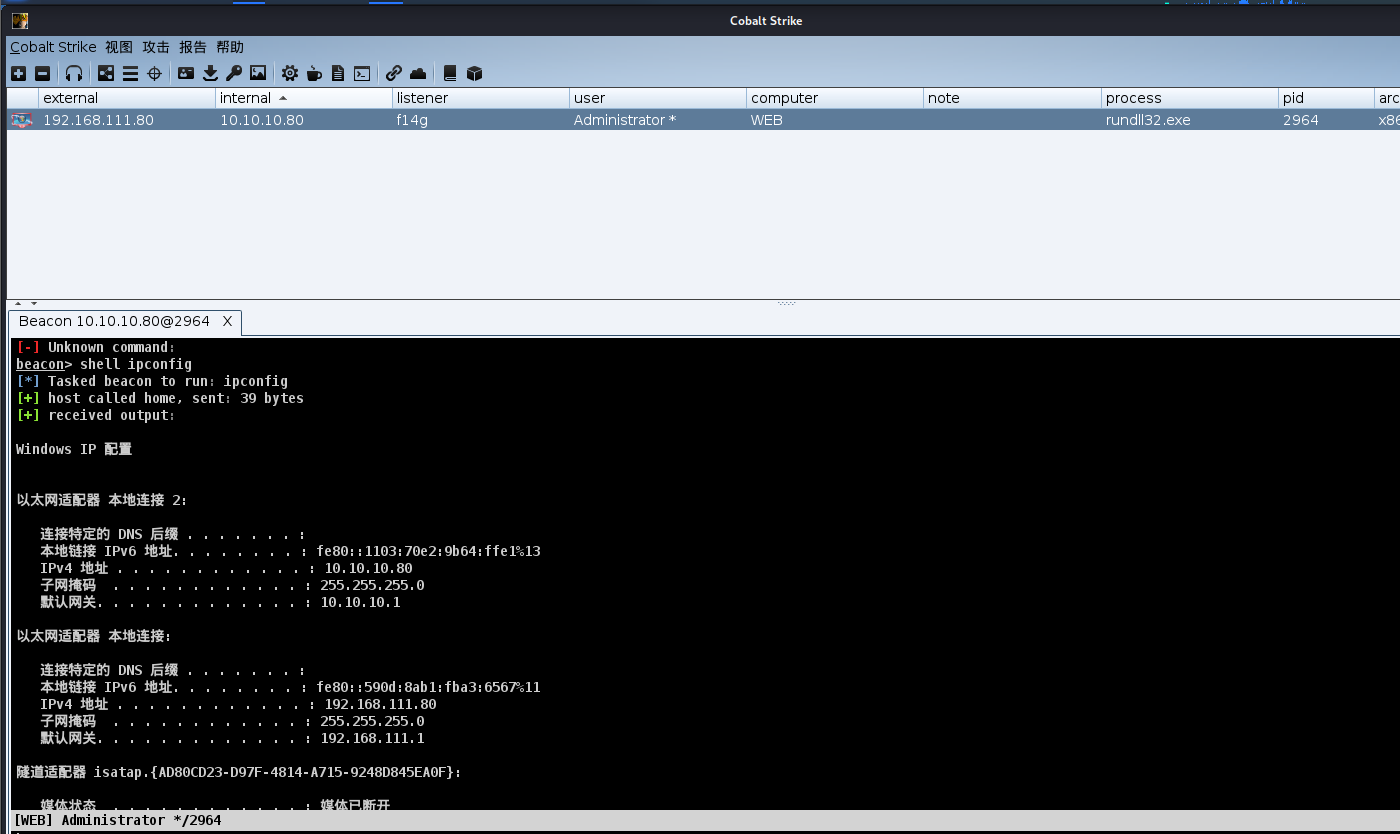The image size is (1400, 834).
Task: Click the 'Unknown command:' error line
Action: (96, 347)
